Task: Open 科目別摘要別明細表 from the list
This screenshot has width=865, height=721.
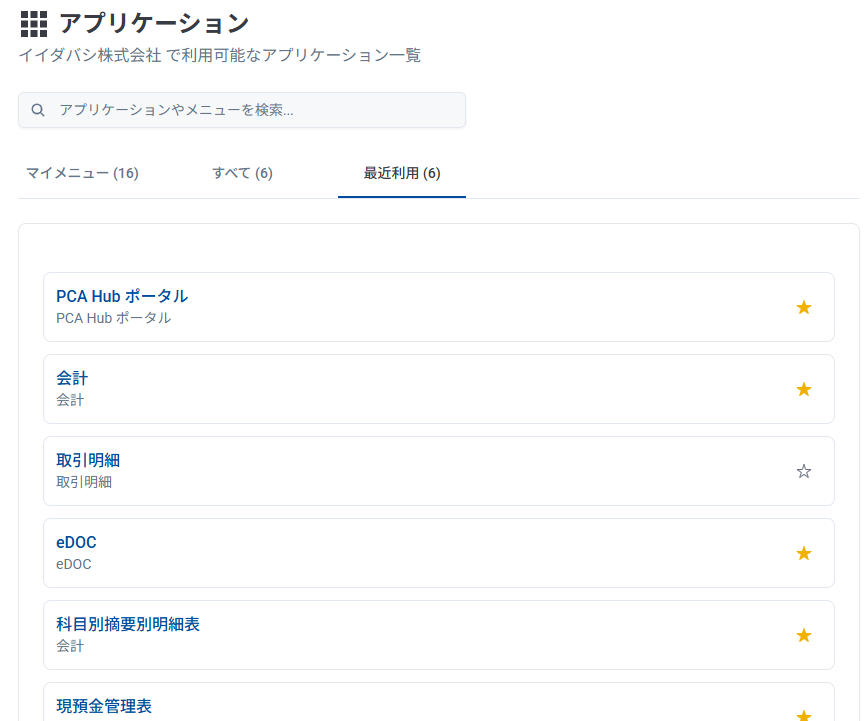Action: tap(128, 624)
